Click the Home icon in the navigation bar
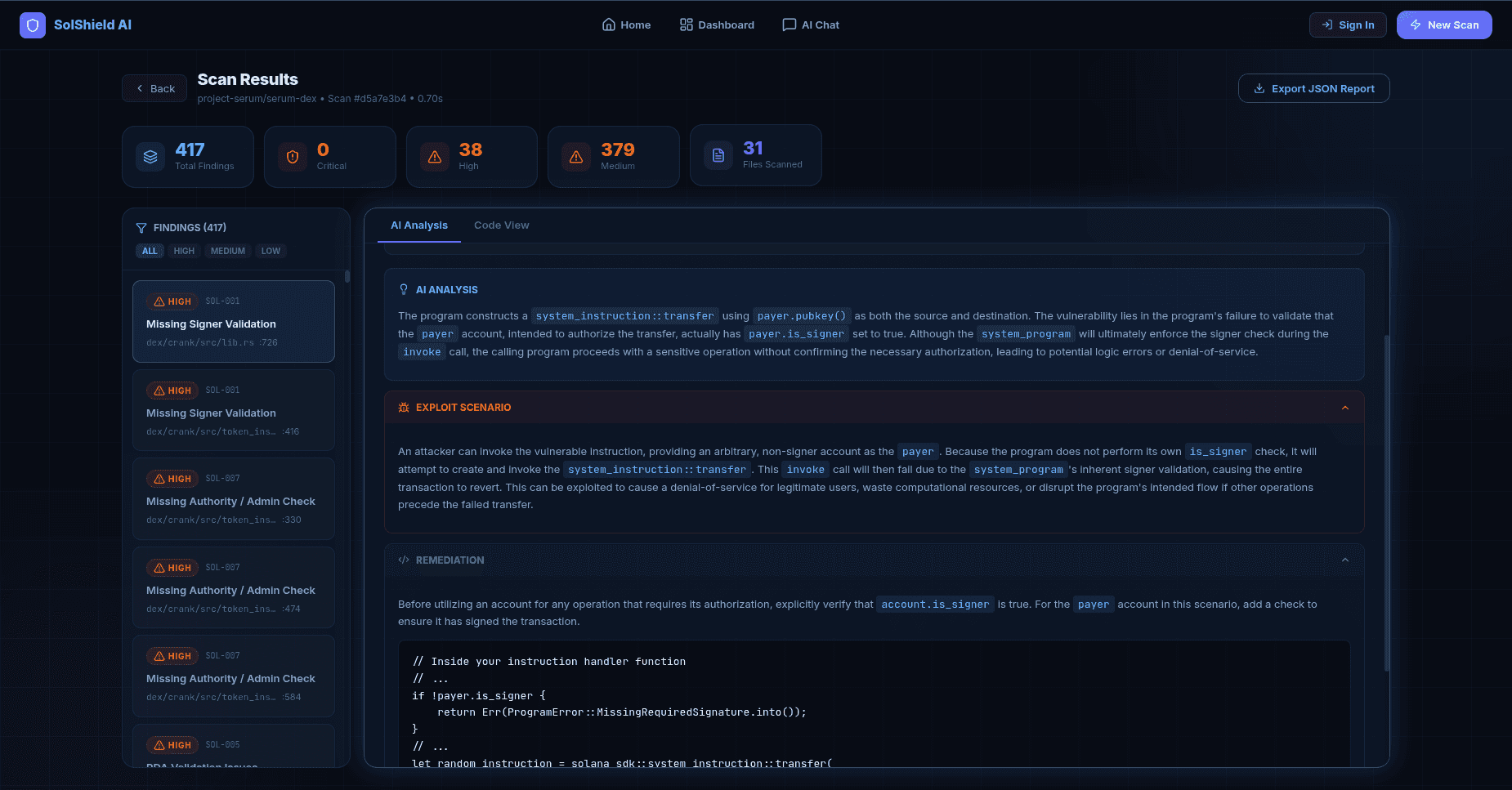 pos(608,25)
